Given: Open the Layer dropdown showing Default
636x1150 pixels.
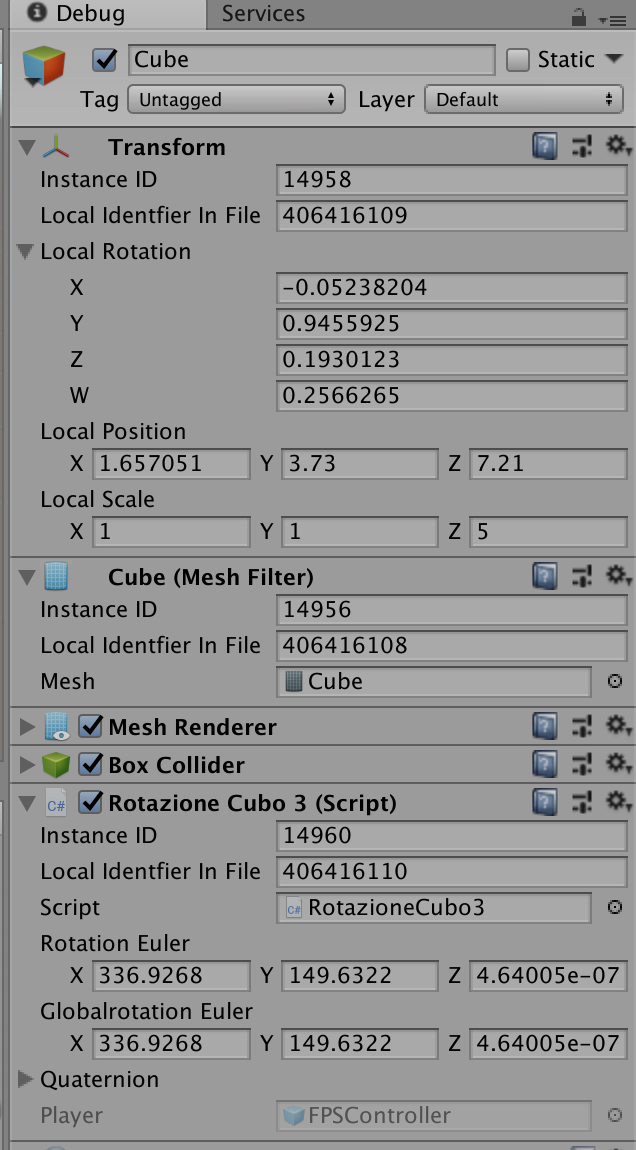Looking at the screenshot, I should click(x=524, y=100).
